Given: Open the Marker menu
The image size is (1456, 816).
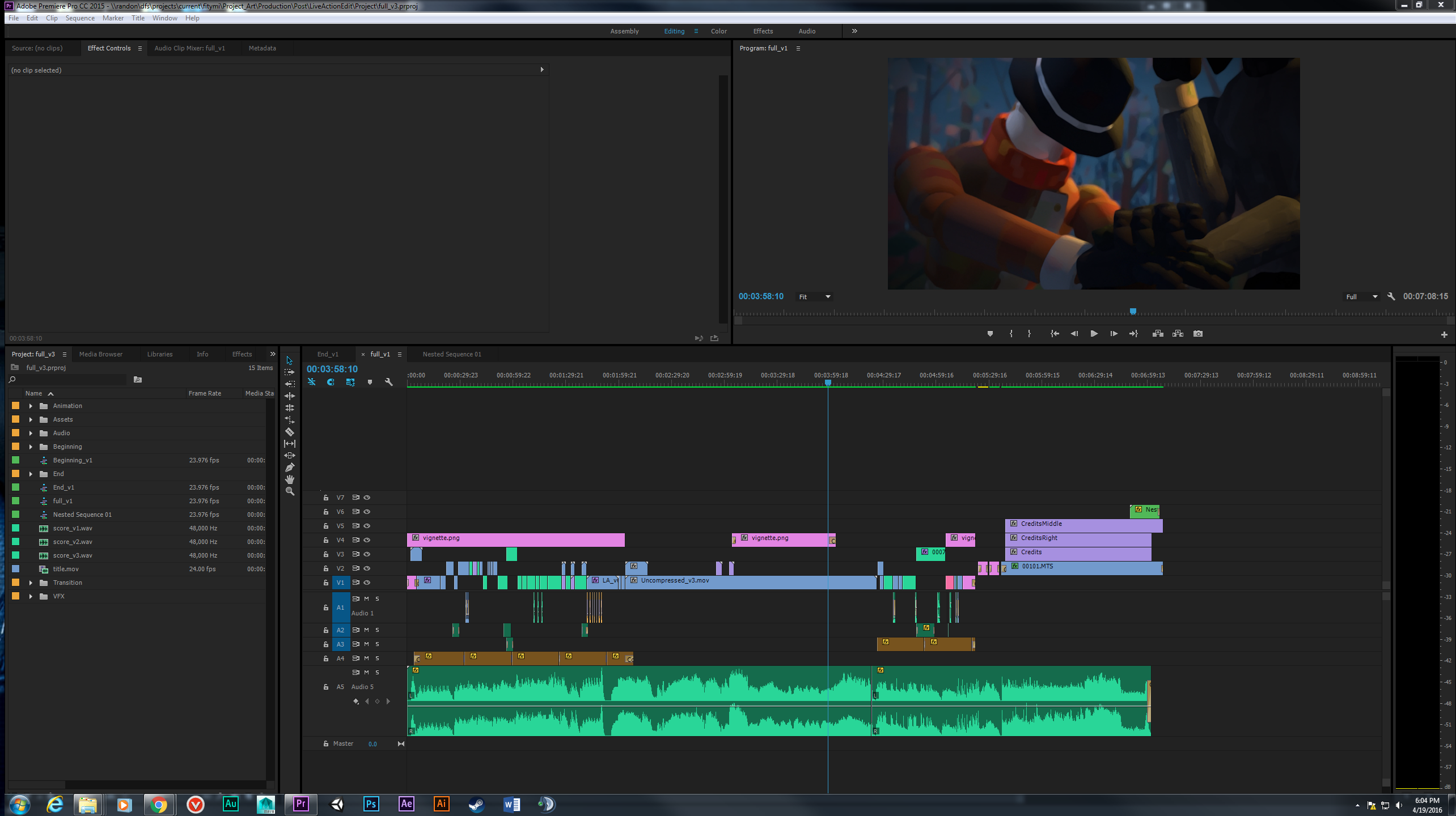Looking at the screenshot, I should (113, 18).
